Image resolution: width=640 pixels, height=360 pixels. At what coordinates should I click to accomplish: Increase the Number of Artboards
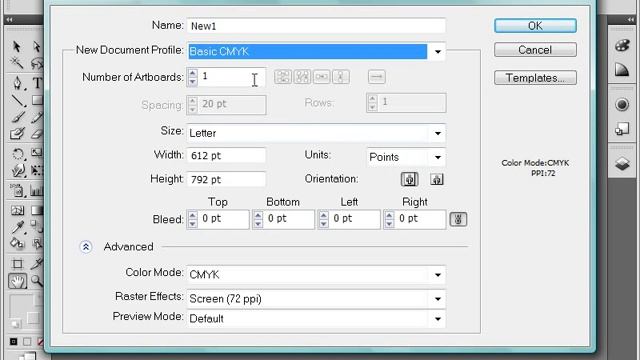(x=192, y=73)
